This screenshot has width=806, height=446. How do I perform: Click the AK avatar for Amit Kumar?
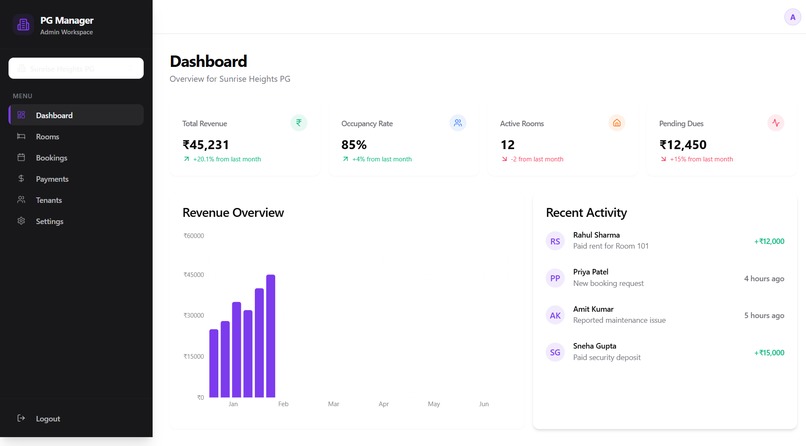pos(555,315)
